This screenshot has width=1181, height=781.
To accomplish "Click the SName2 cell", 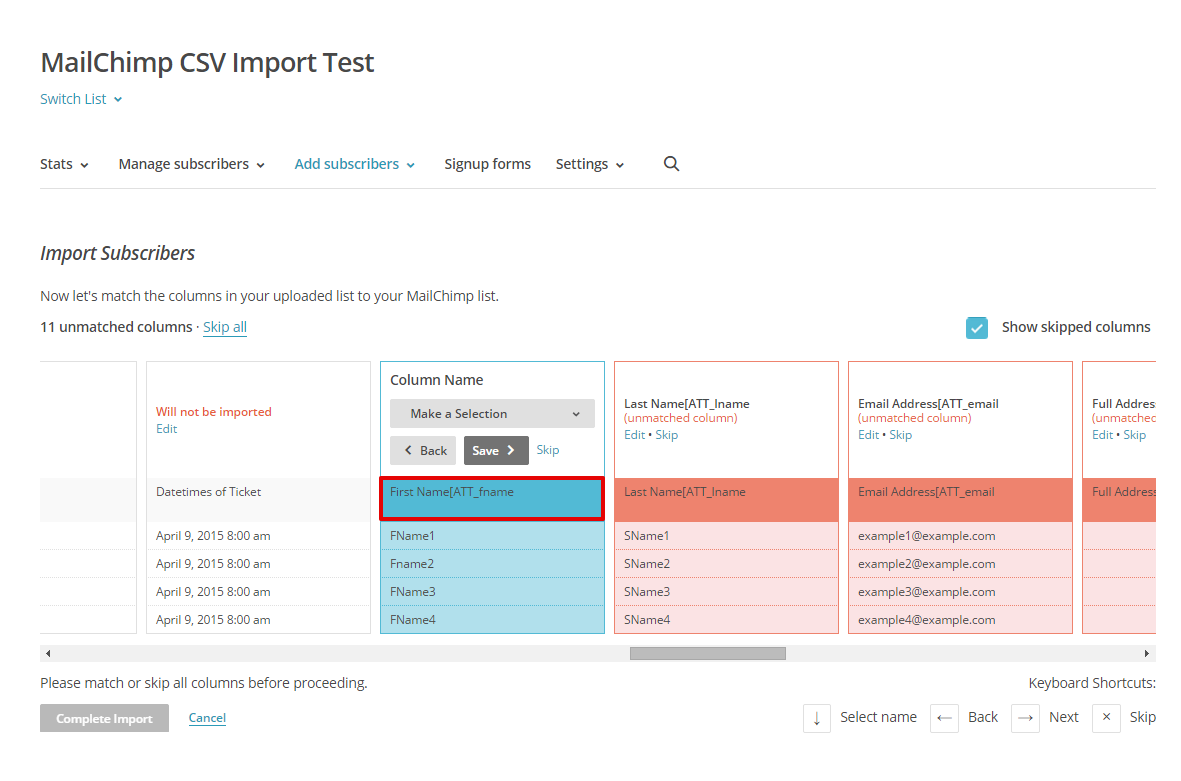I will [726, 563].
